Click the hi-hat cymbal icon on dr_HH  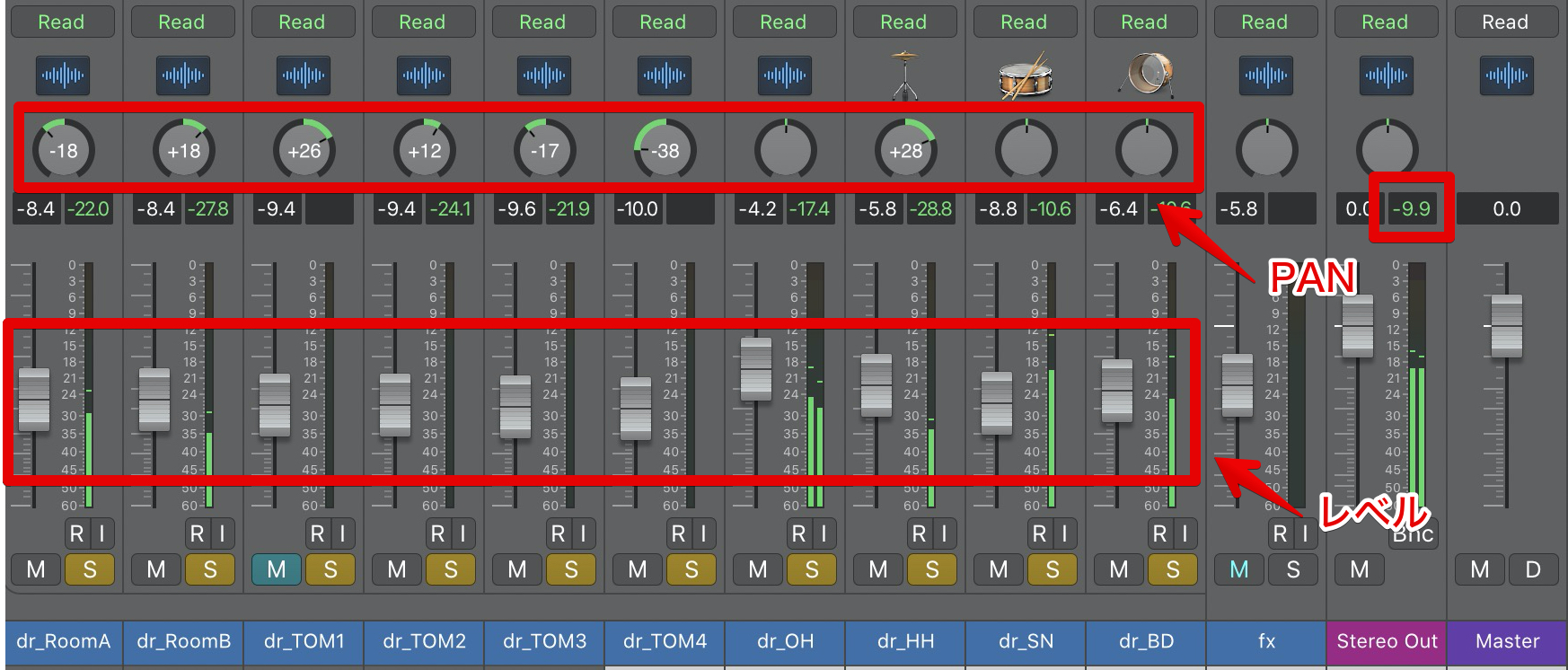905,75
